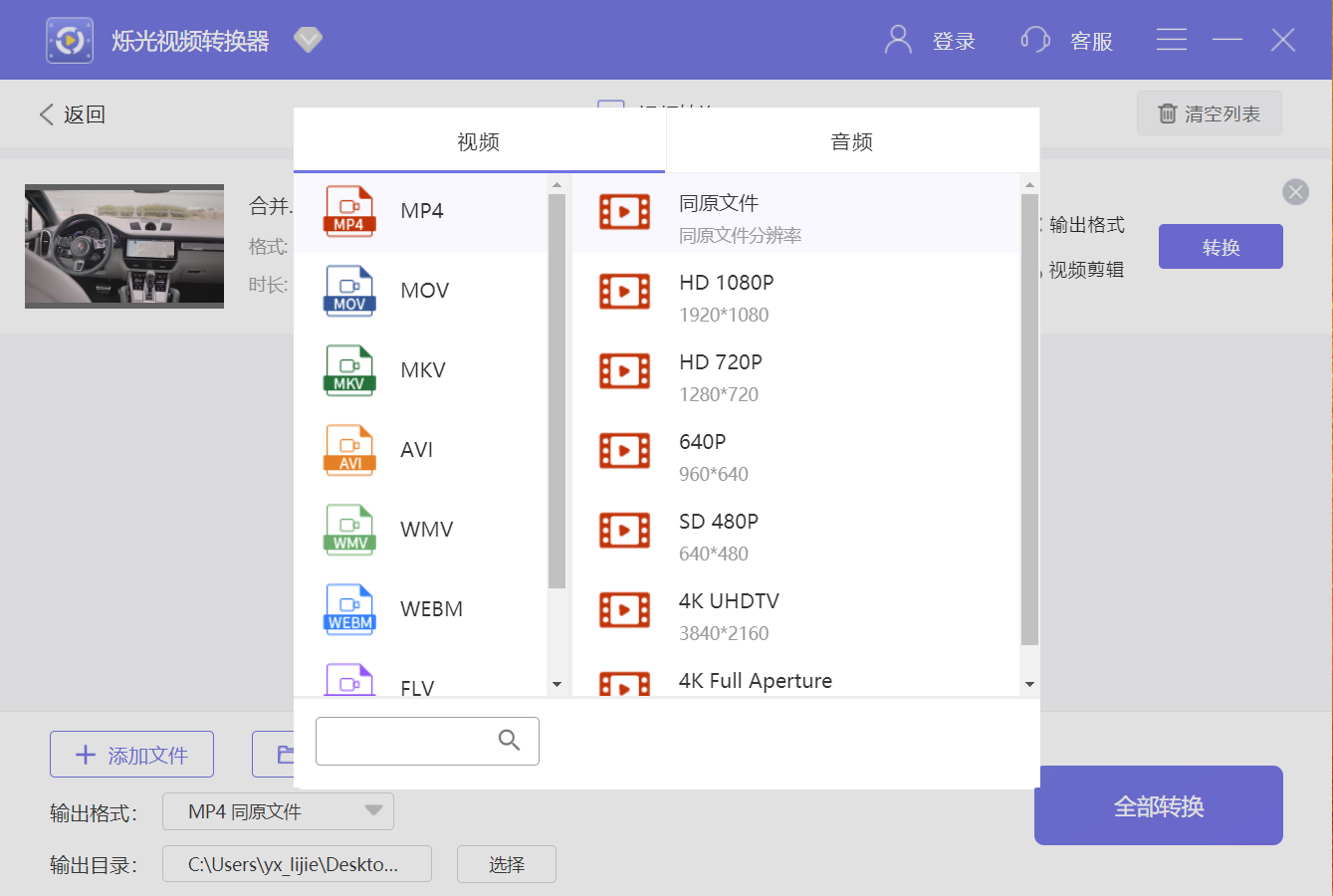Select the WMV format icon

[x=349, y=530]
